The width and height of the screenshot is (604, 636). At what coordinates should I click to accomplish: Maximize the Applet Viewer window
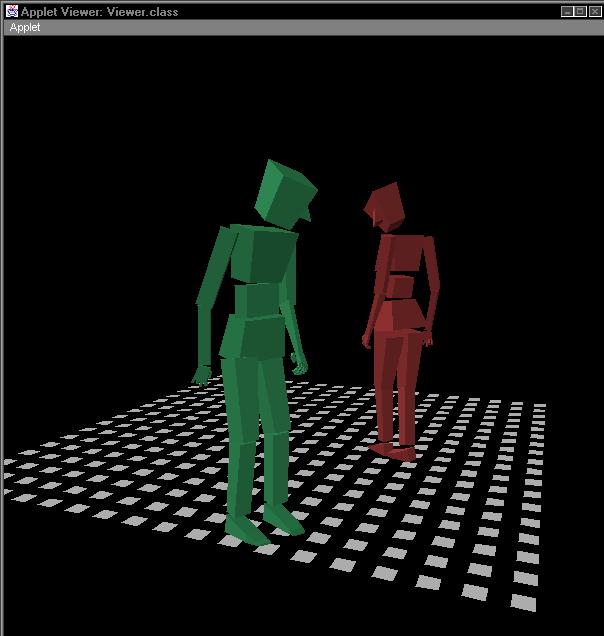pyautogui.click(x=580, y=11)
